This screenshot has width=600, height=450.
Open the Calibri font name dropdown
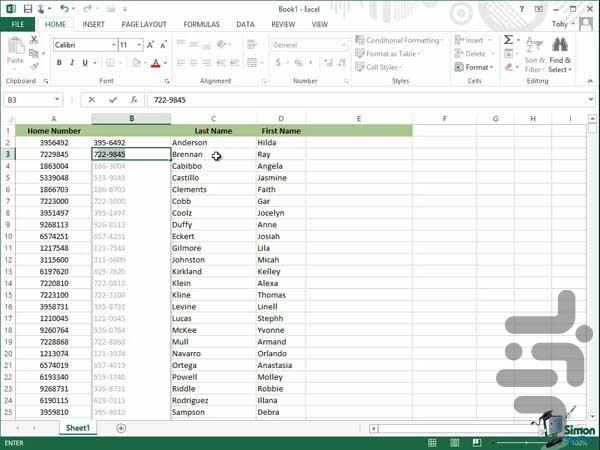tap(83, 45)
